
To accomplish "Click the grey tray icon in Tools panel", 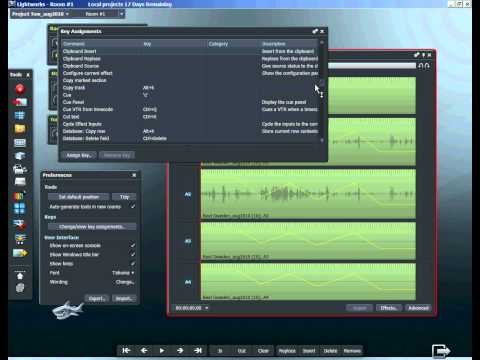I will 20,182.
